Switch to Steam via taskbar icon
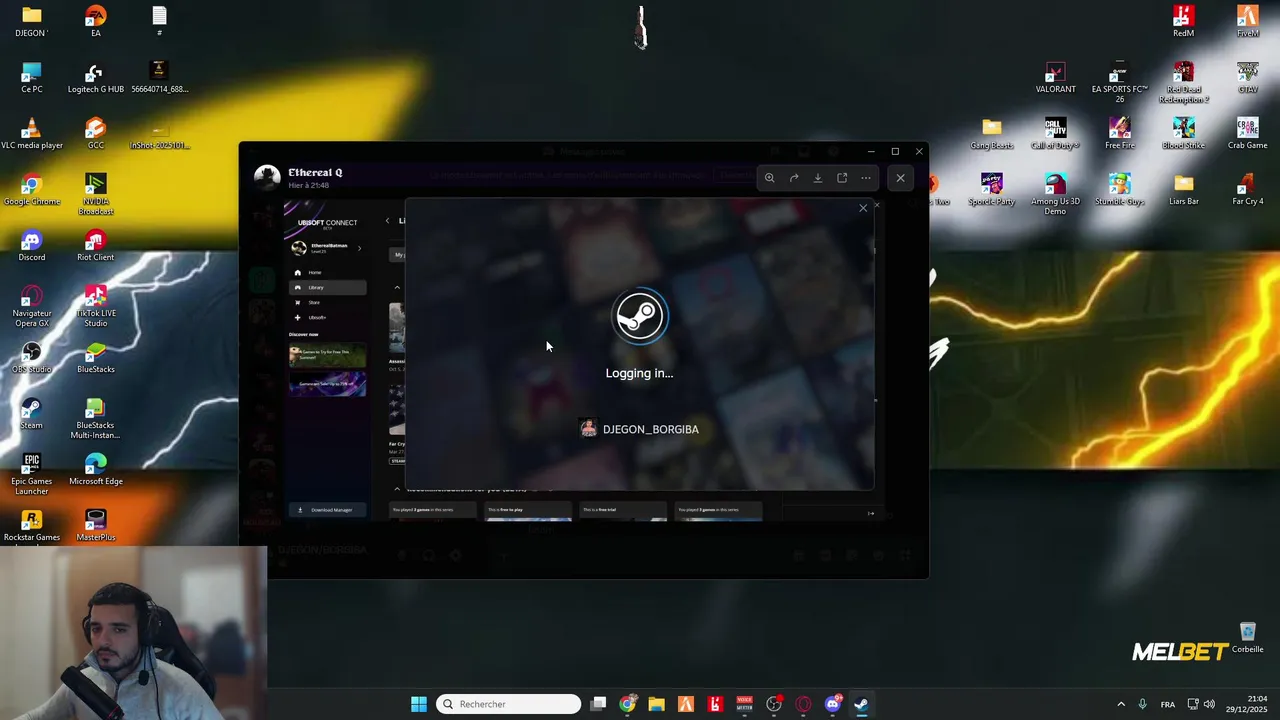Viewport: 1280px width, 720px height. pyautogui.click(x=861, y=704)
